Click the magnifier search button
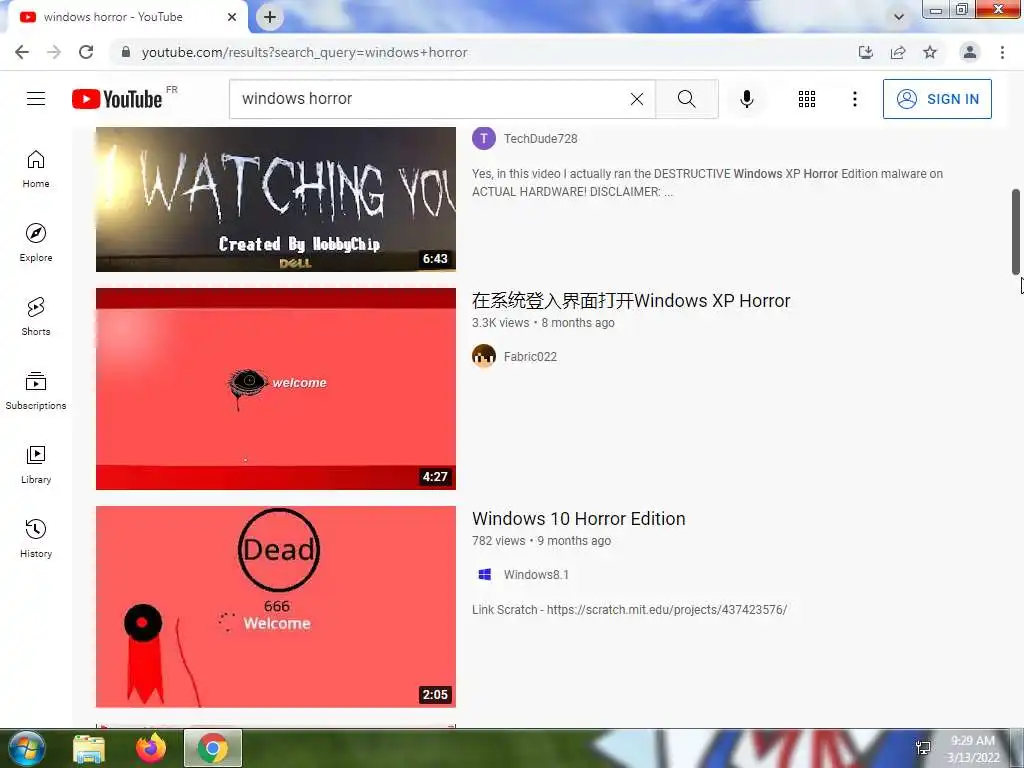The height and width of the screenshot is (768, 1024). tap(686, 99)
